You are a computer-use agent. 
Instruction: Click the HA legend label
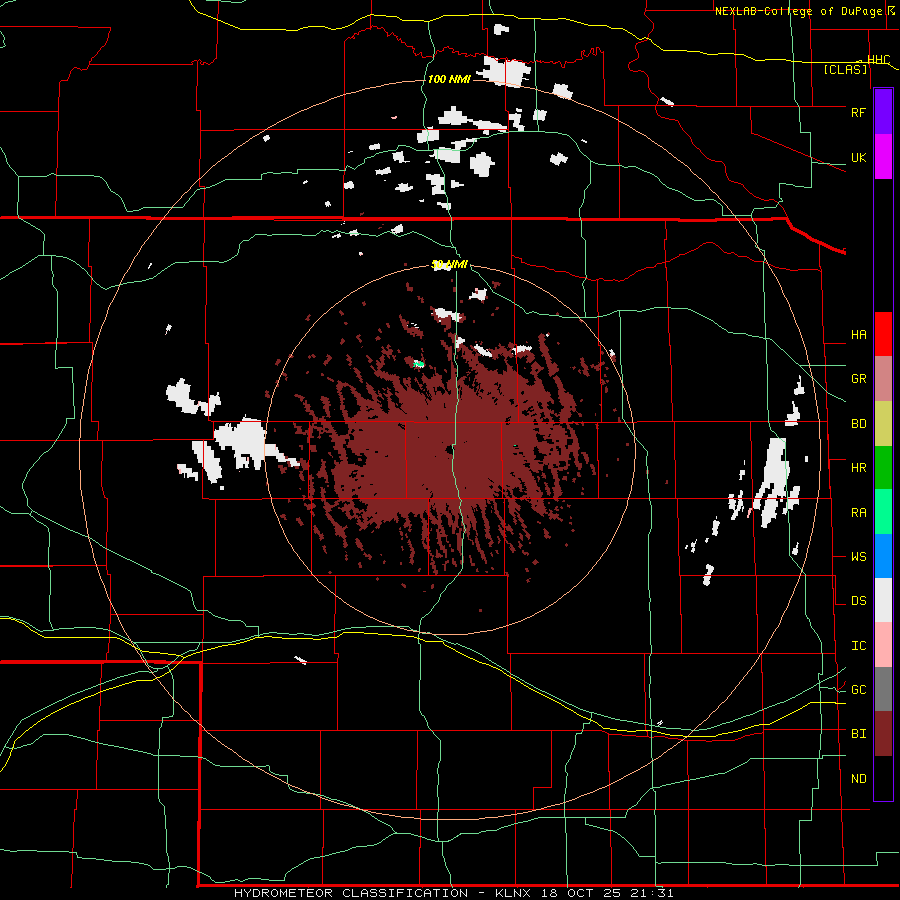859,335
